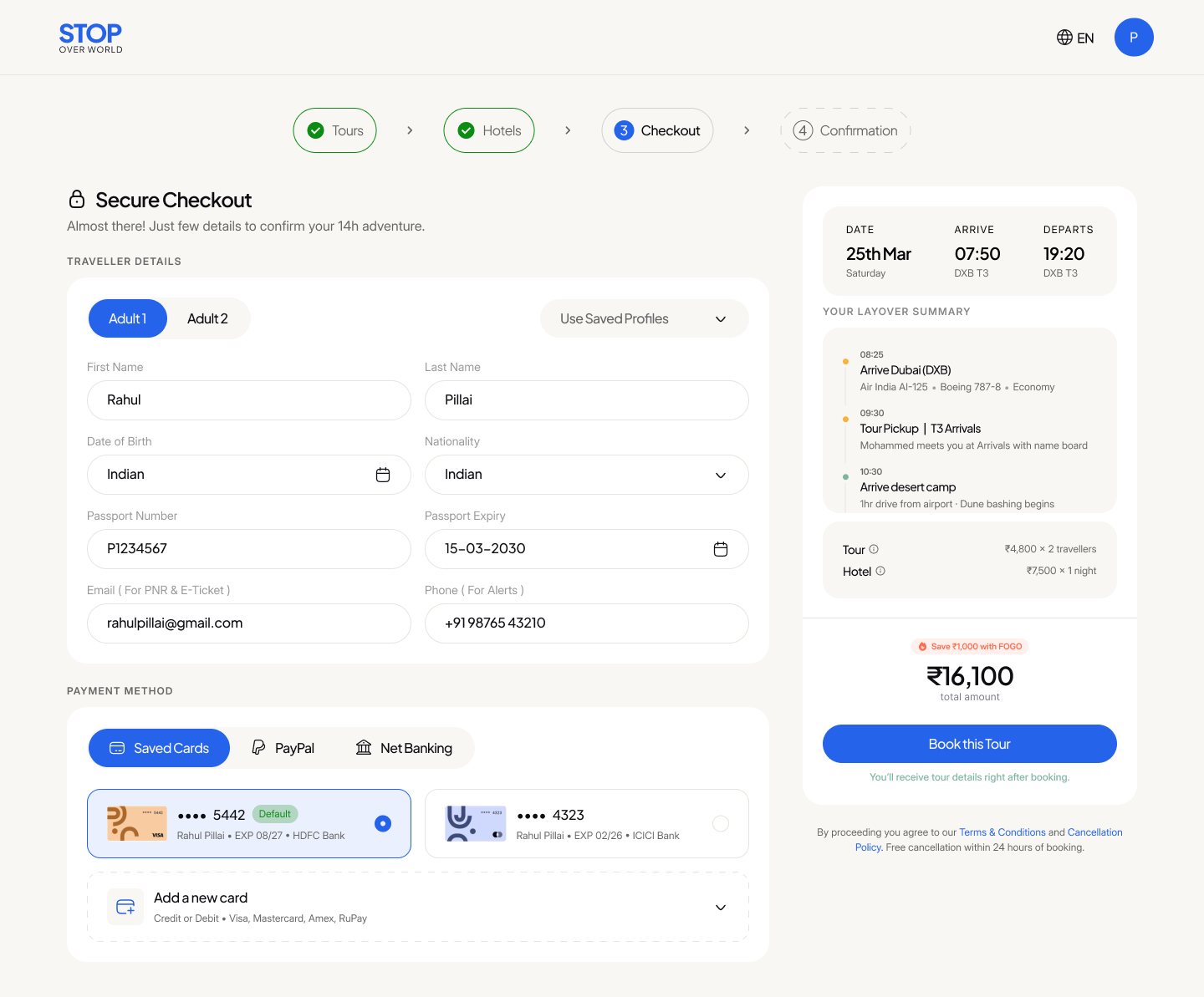1204x997 pixels.
Task: Click the chevron between Tours and Hotels
Action: 410,130
